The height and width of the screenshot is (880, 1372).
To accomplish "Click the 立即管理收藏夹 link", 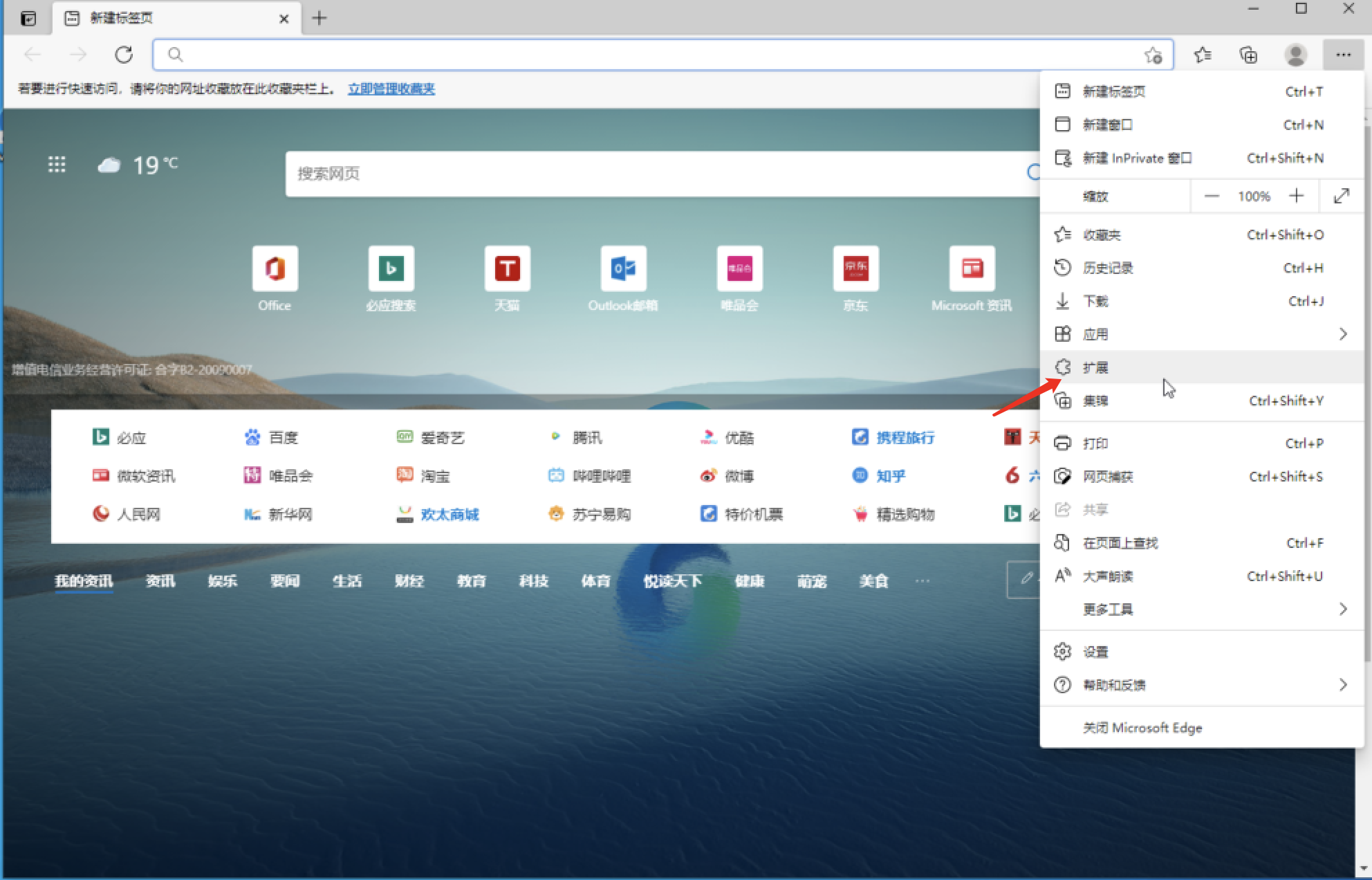I will 391,89.
